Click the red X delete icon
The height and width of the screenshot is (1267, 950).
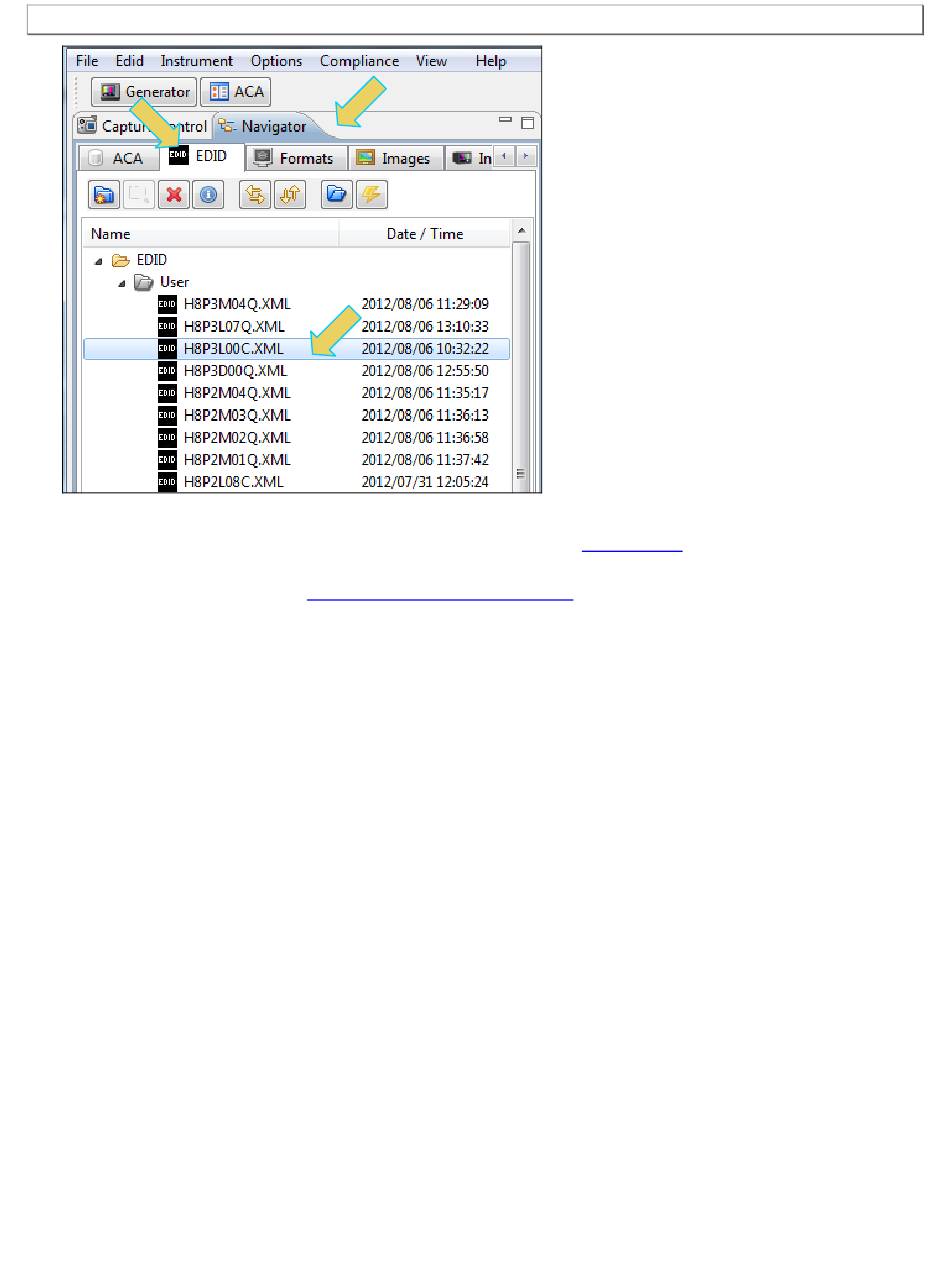[173, 195]
